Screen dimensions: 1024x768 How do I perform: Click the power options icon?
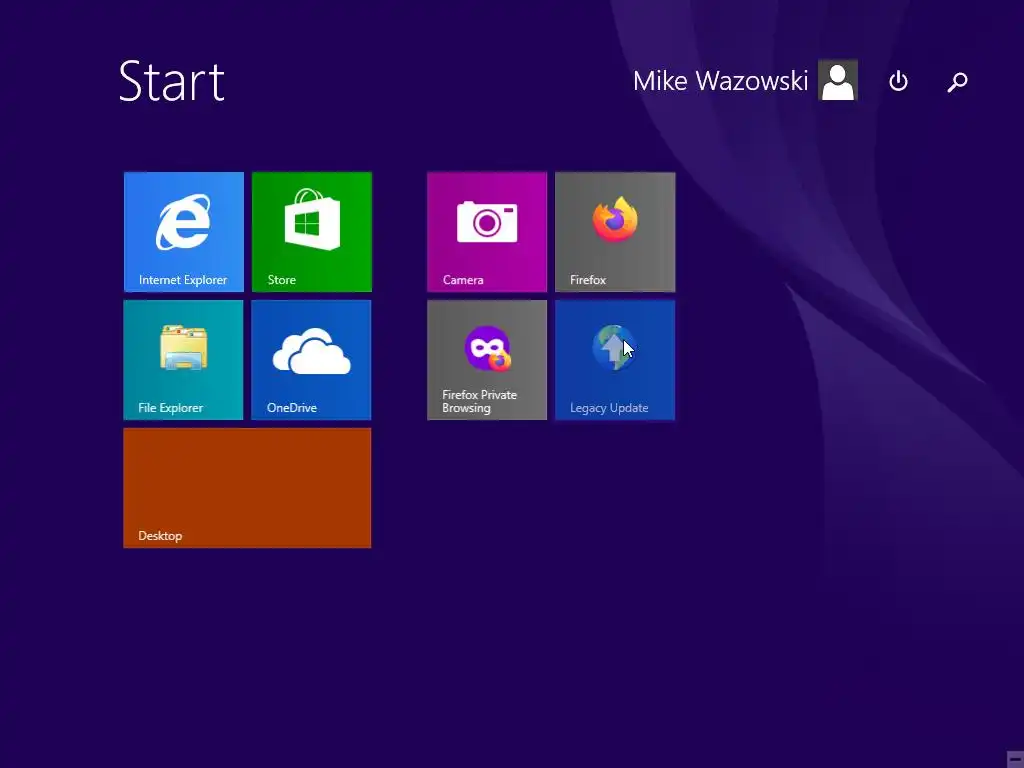tap(899, 81)
